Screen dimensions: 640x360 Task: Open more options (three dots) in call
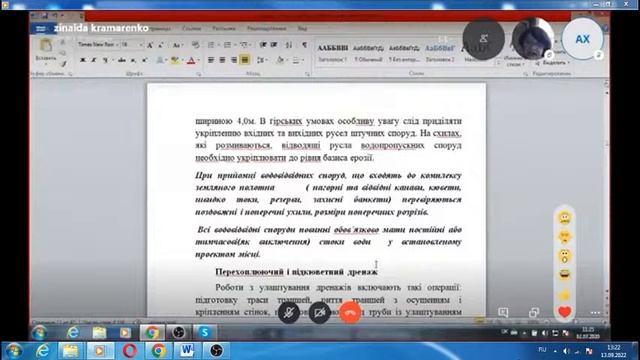coord(595,313)
